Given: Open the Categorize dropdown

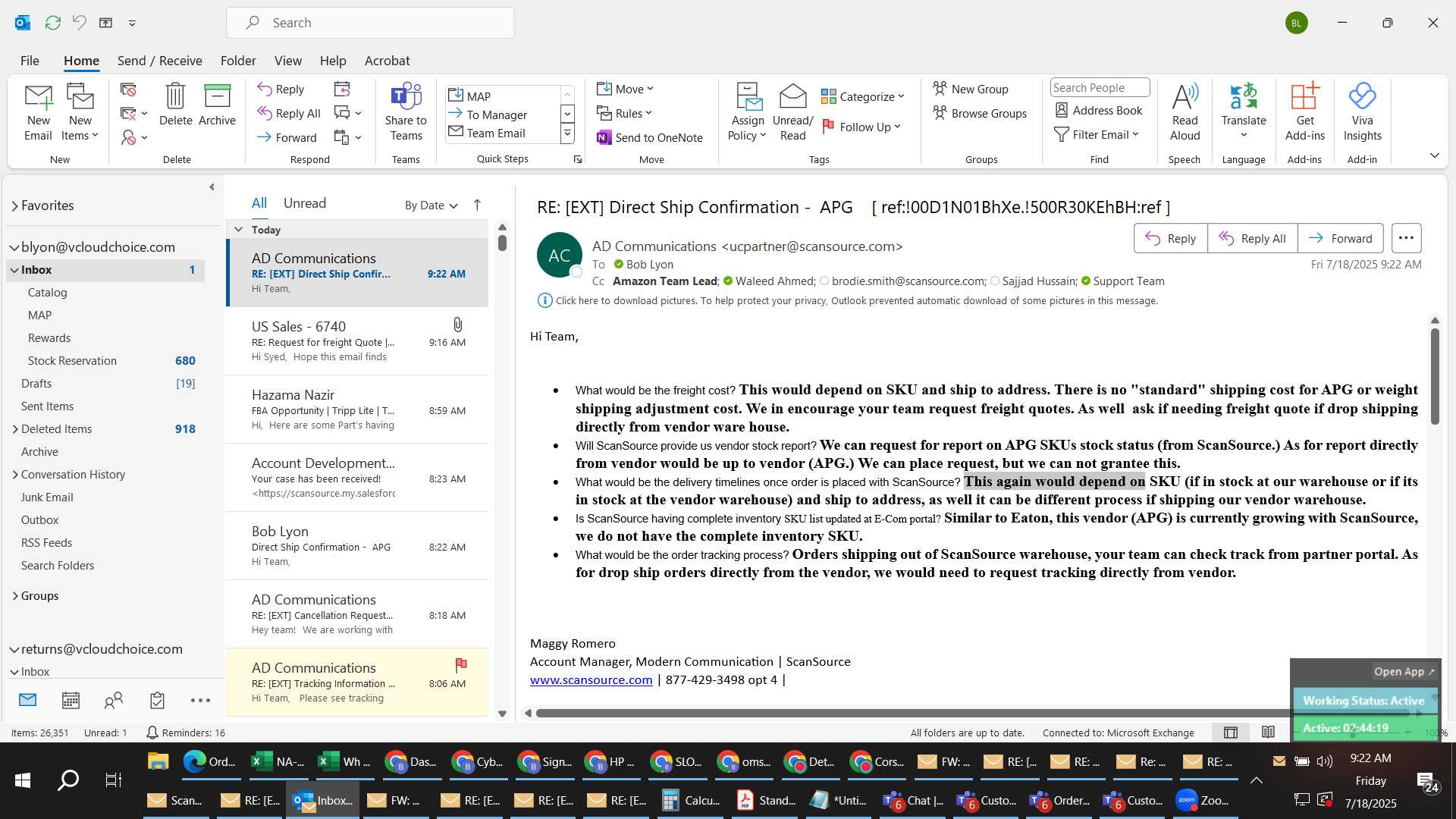Looking at the screenshot, I should coord(863,96).
